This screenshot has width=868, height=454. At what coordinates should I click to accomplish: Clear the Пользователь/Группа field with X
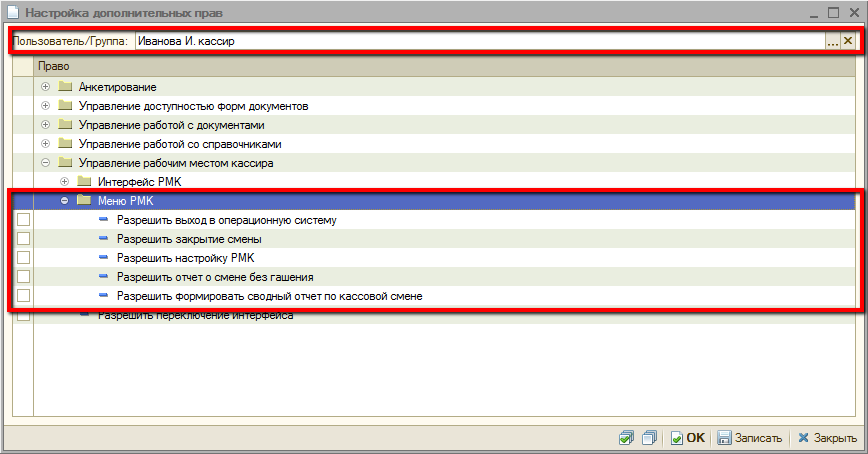coord(848,41)
